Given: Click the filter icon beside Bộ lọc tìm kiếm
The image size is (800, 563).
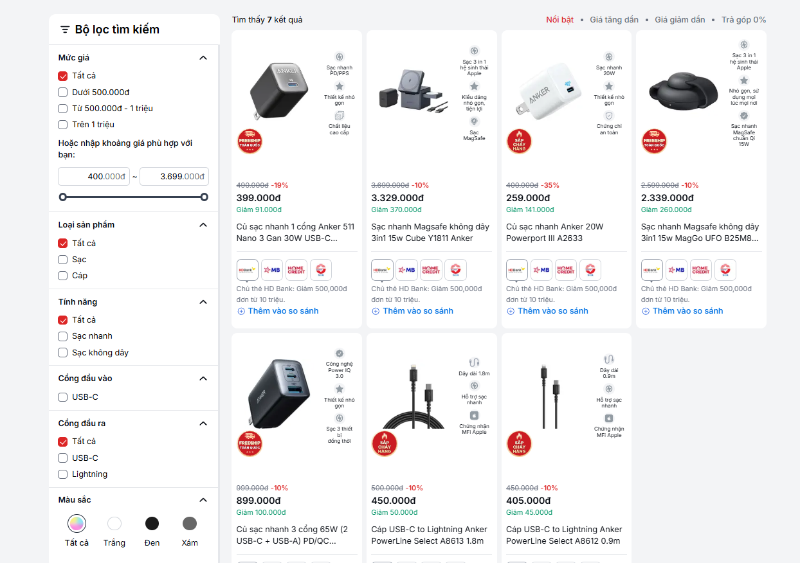Looking at the screenshot, I should pyautogui.click(x=65, y=30).
